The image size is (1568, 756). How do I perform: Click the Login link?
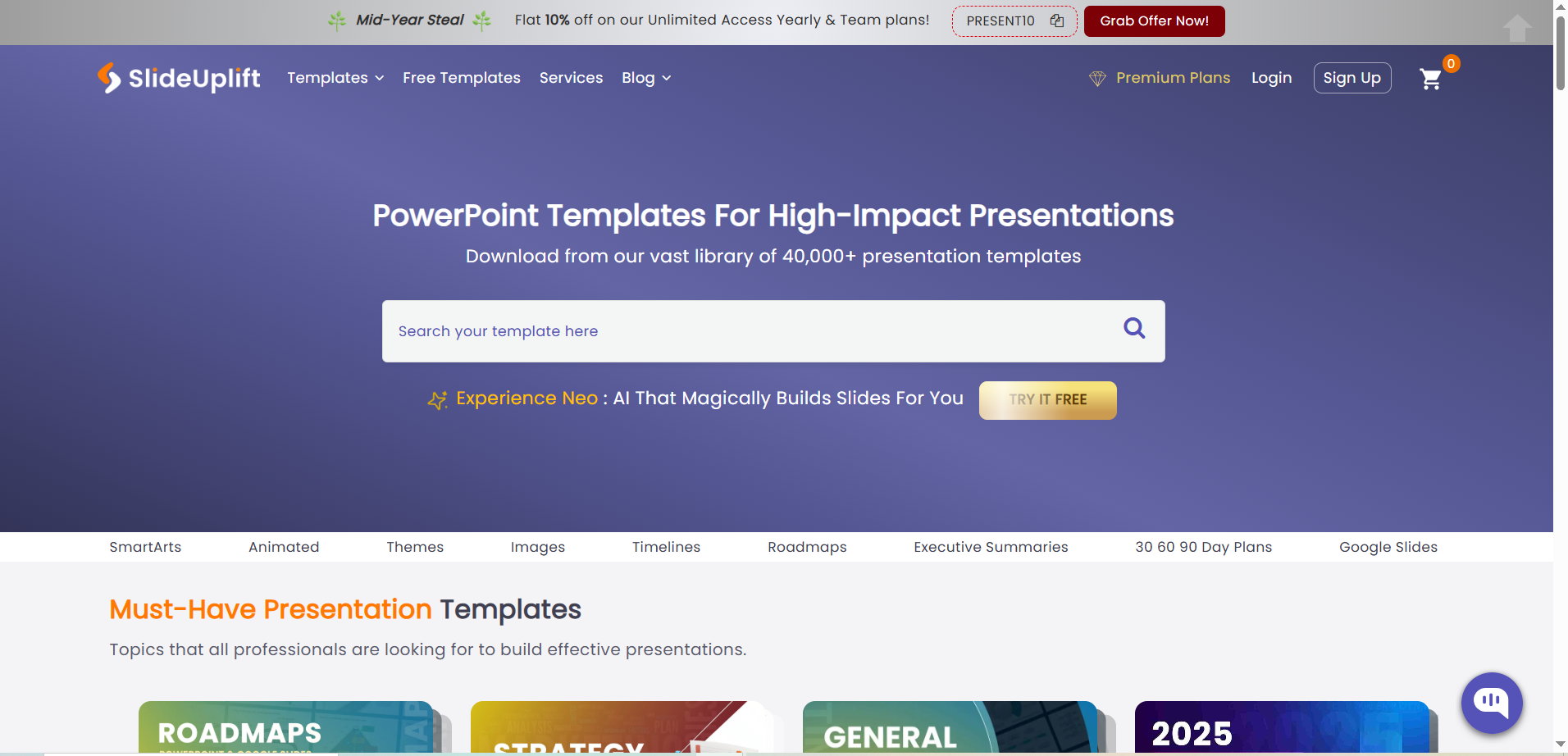(1271, 78)
